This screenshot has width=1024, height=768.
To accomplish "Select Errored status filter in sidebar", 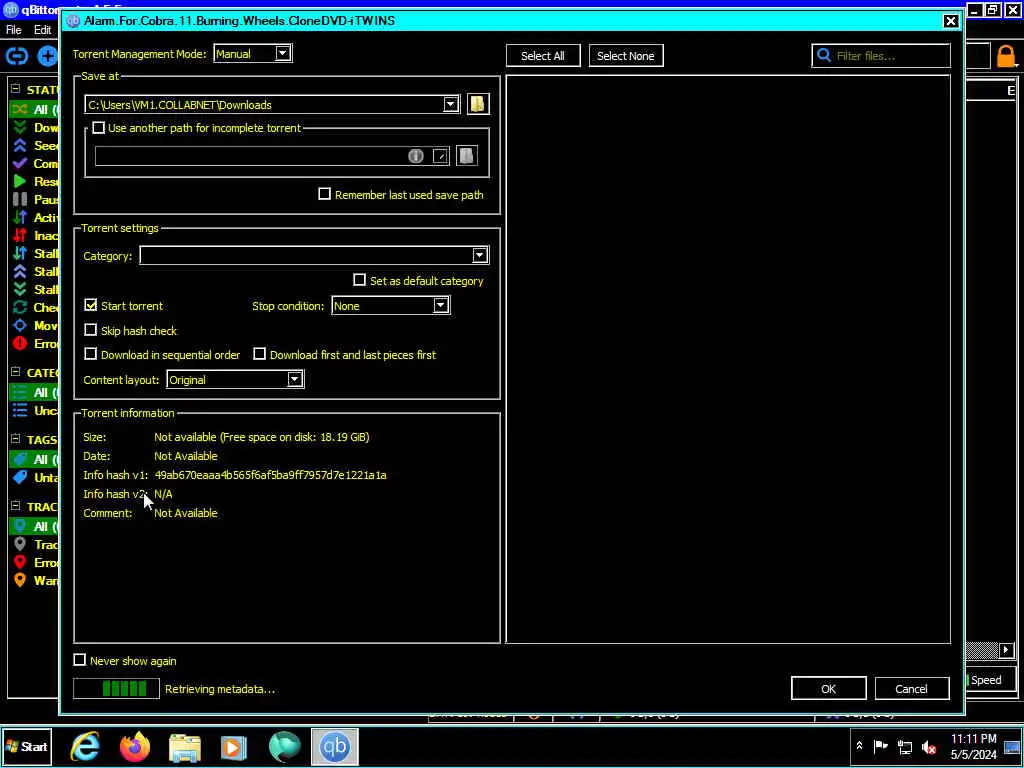I will pyautogui.click(x=36, y=344).
